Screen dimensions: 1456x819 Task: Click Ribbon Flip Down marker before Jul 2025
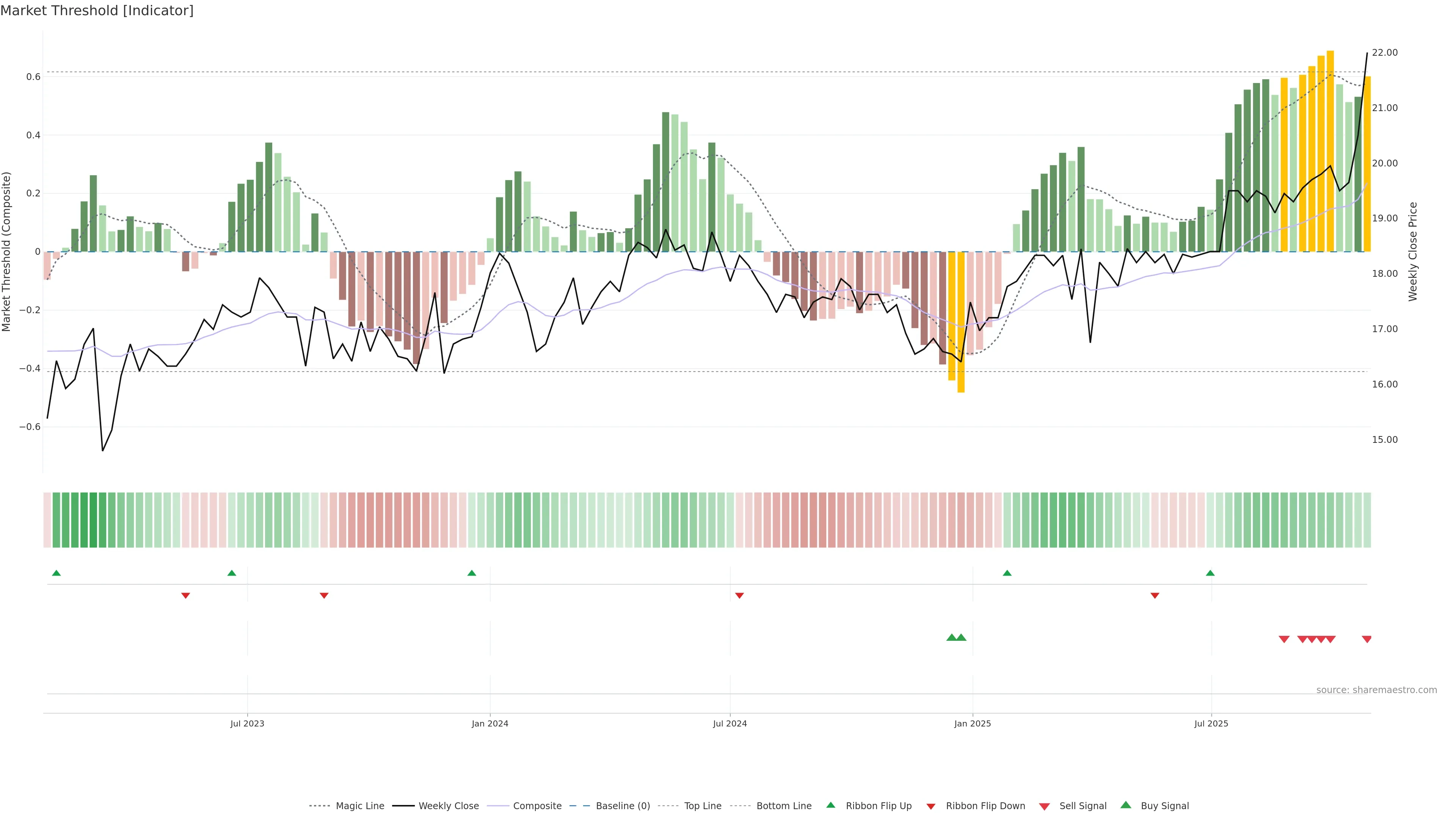pos(1155,595)
